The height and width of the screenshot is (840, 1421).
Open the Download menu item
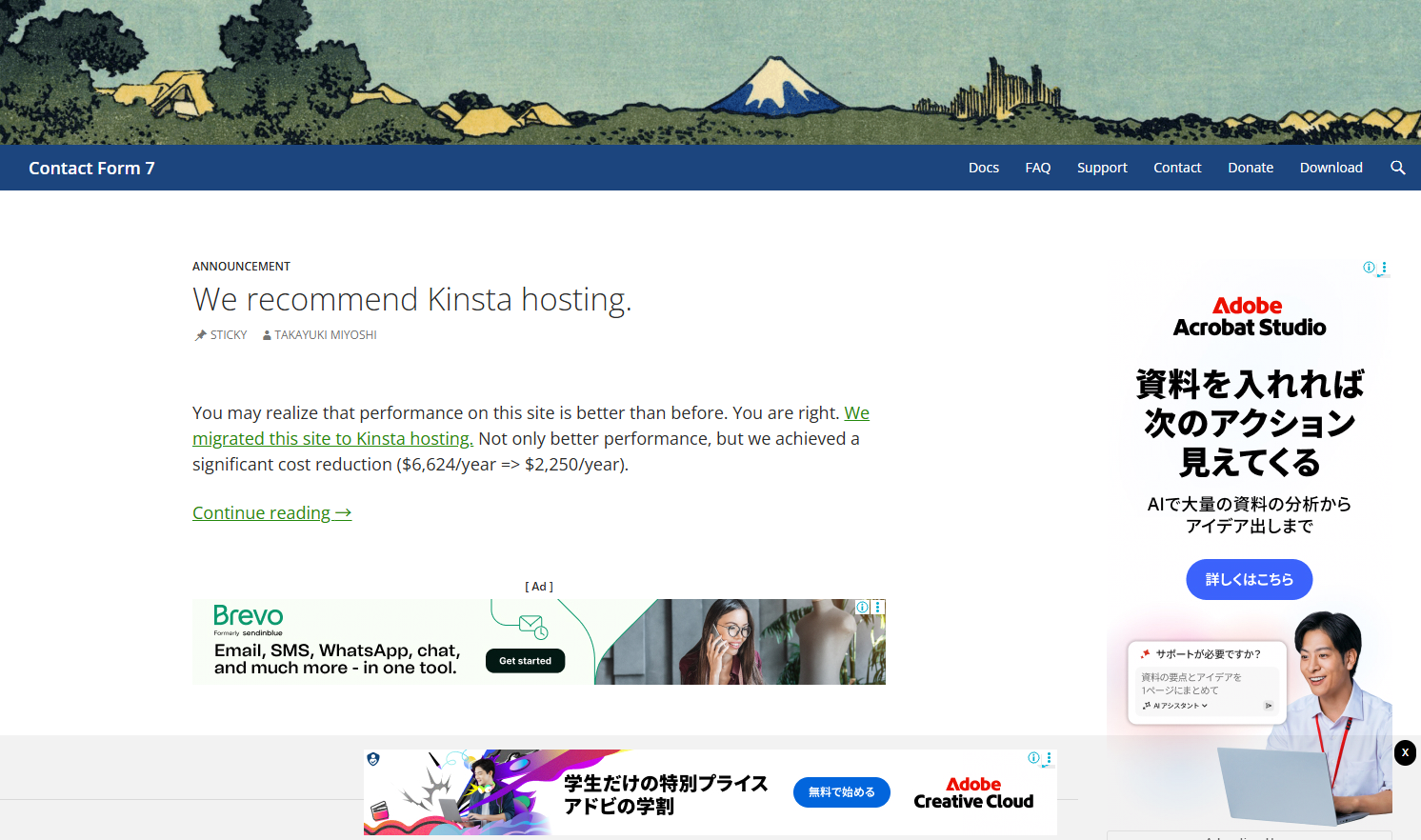[1331, 168]
